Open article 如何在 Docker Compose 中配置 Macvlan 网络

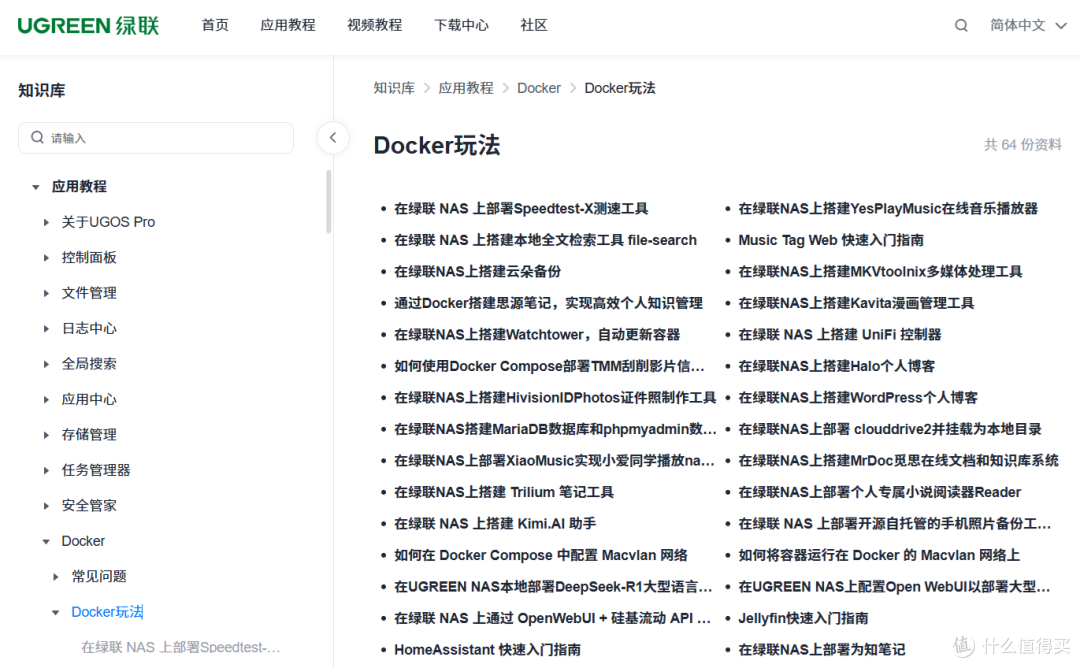tap(541, 556)
